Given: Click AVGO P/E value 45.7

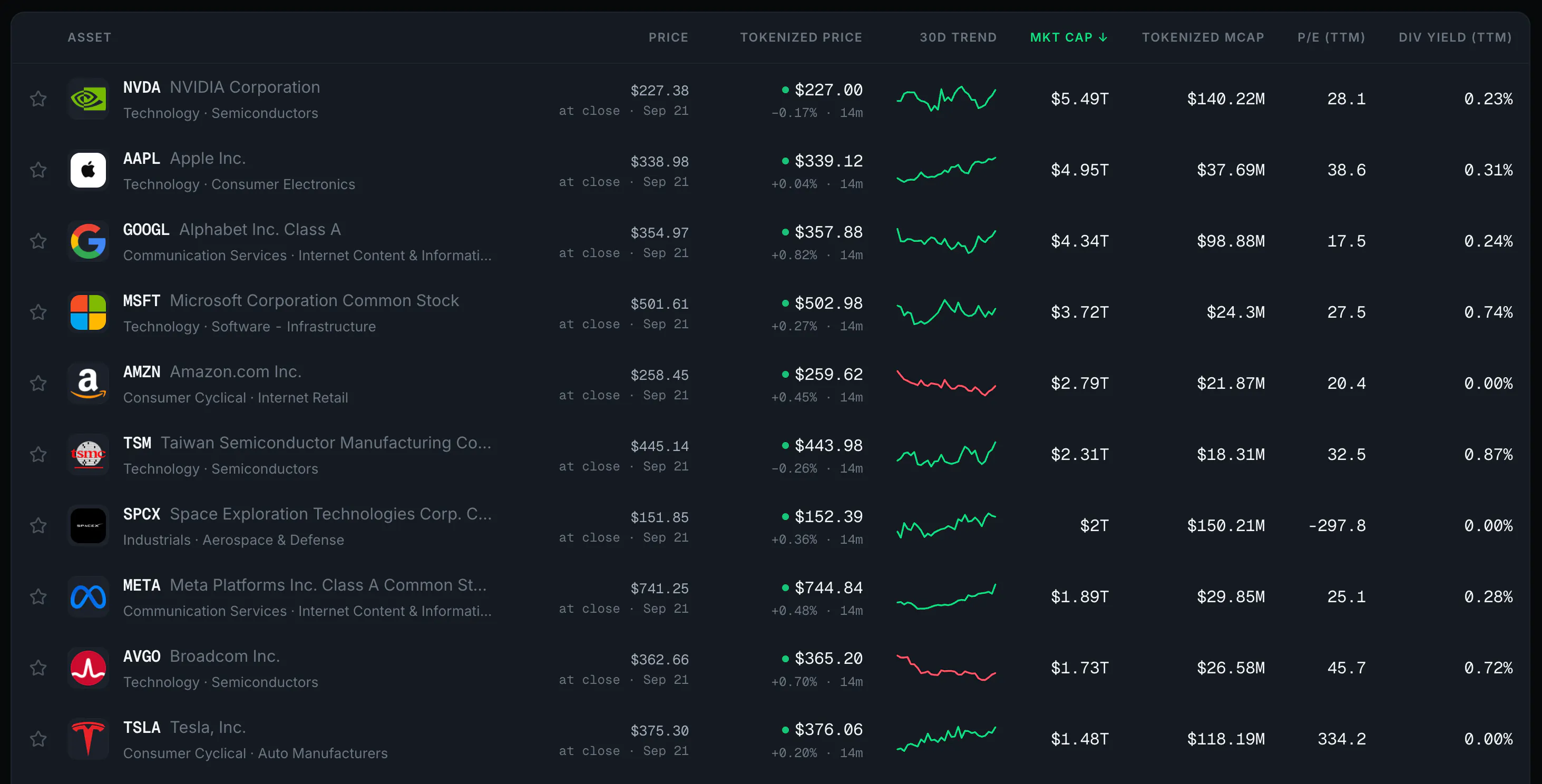Looking at the screenshot, I should tap(1346, 669).
